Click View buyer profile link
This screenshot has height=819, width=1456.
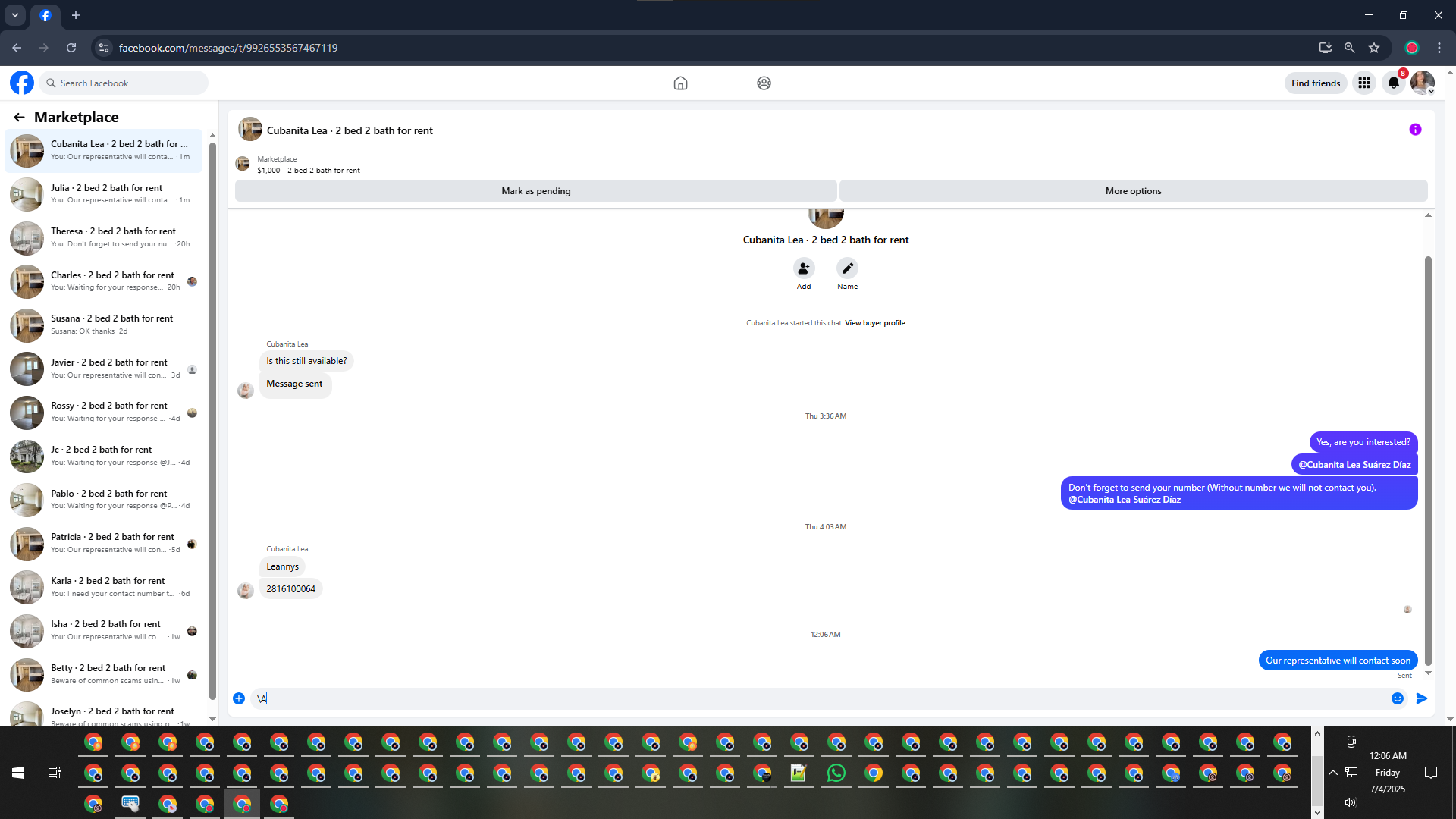click(874, 323)
